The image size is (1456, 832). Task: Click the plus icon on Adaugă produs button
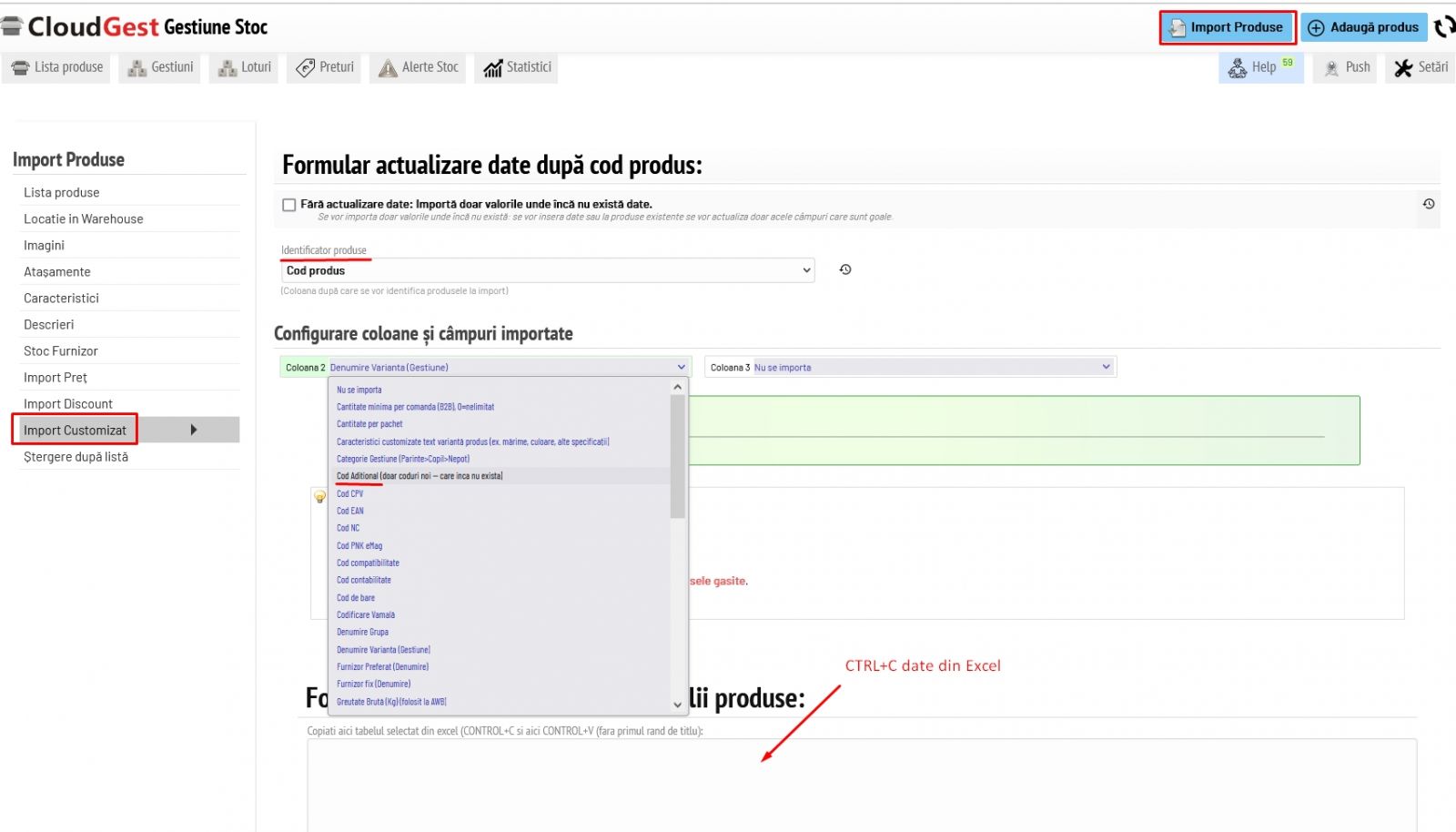coord(1316,27)
